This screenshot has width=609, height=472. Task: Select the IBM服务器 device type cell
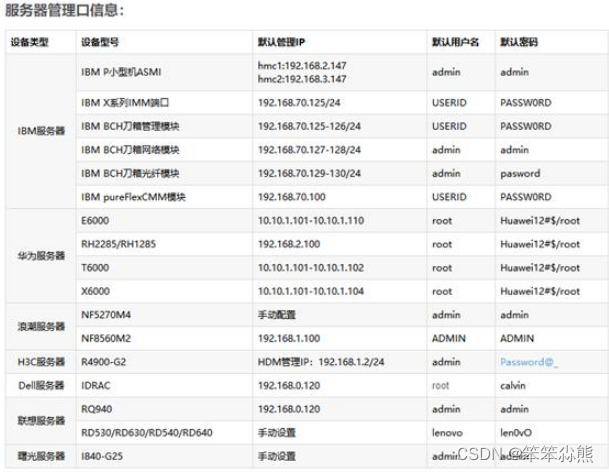click(41, 131)
